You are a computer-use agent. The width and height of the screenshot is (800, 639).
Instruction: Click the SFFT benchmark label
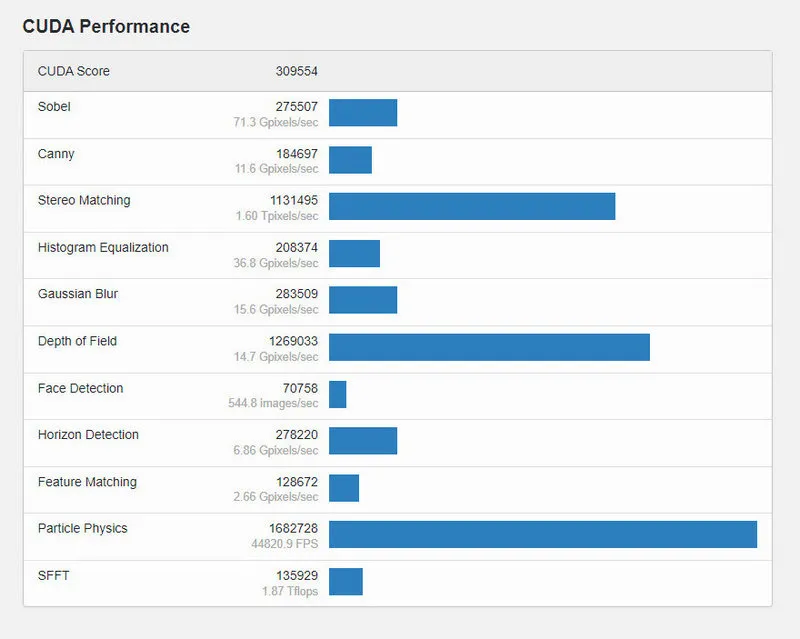coord(54,575)
